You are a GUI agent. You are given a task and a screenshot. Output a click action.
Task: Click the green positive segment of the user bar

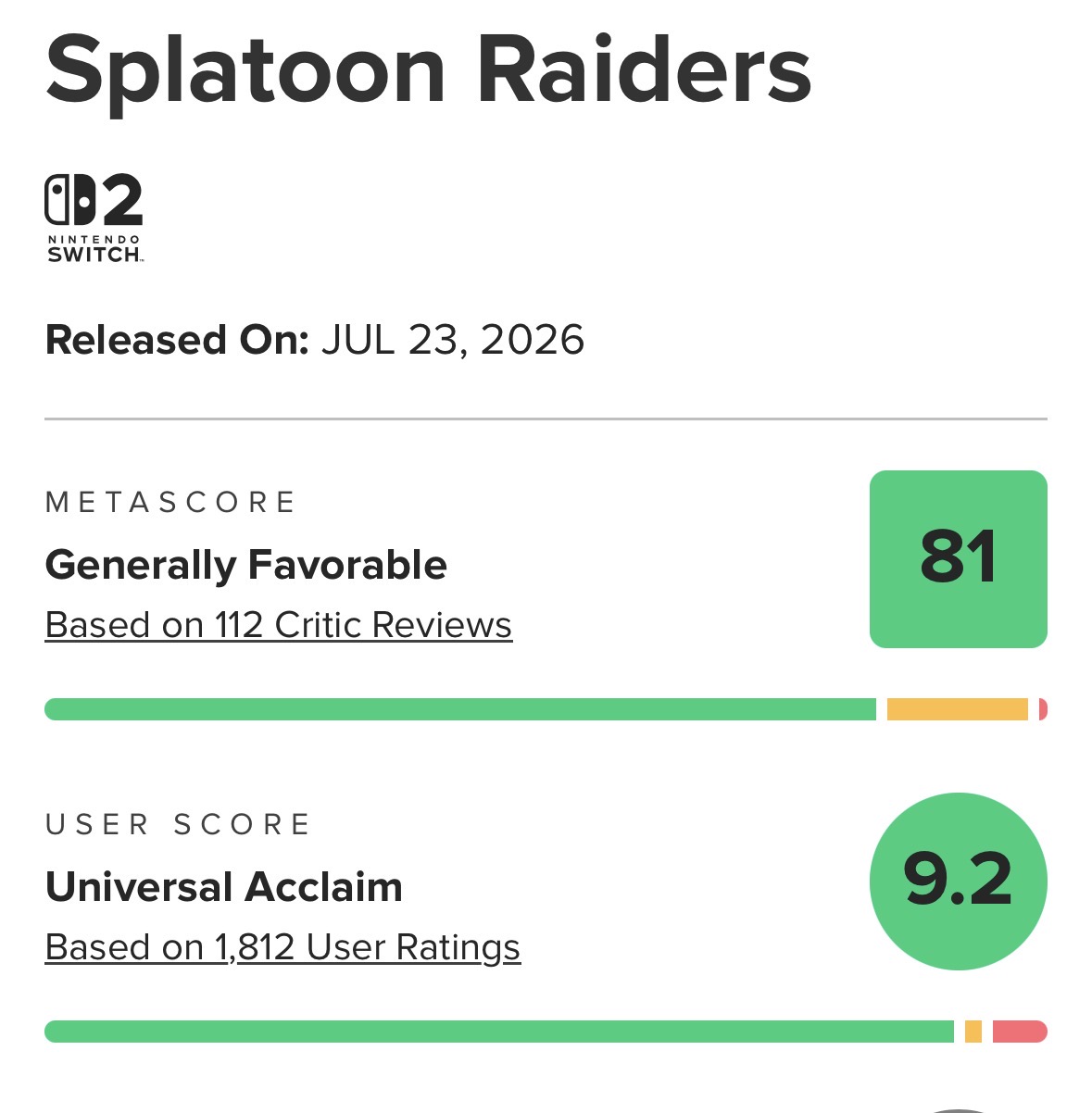[499, 1032]
